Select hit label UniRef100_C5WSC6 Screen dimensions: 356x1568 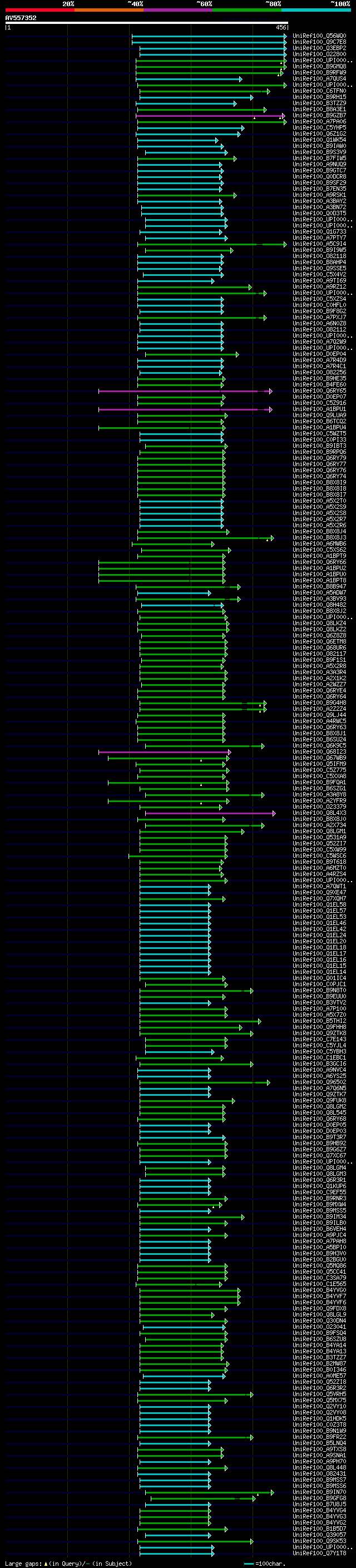319,857
